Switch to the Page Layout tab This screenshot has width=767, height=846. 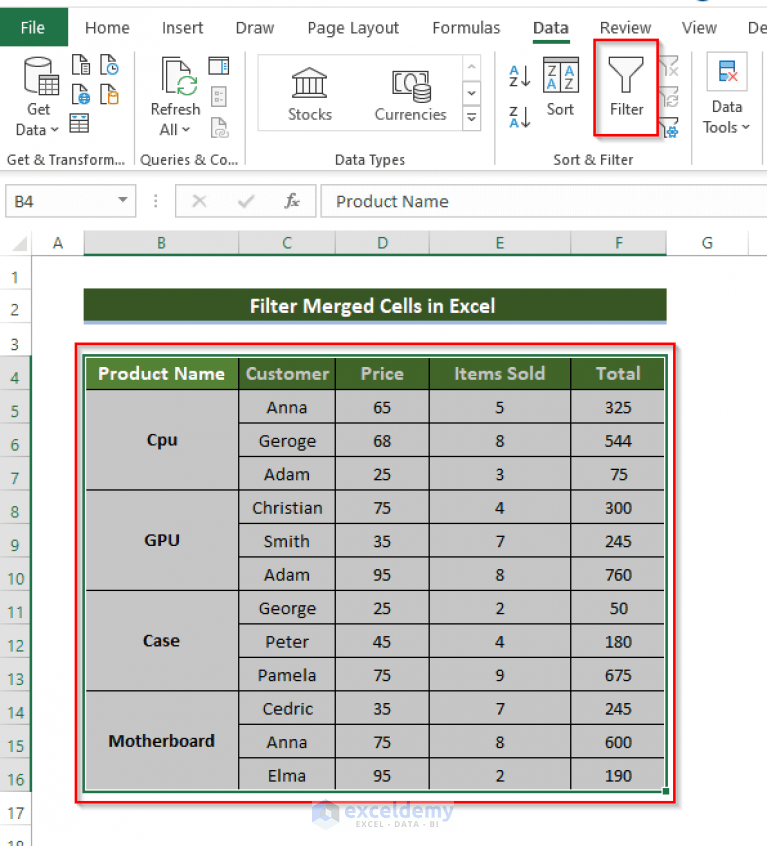click(x=353, y=28)
